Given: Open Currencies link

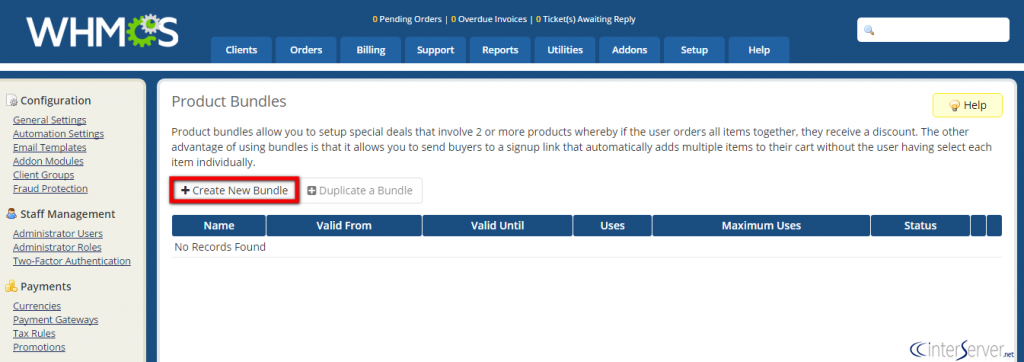Looking at the screenshot, I should pos(37,306).
